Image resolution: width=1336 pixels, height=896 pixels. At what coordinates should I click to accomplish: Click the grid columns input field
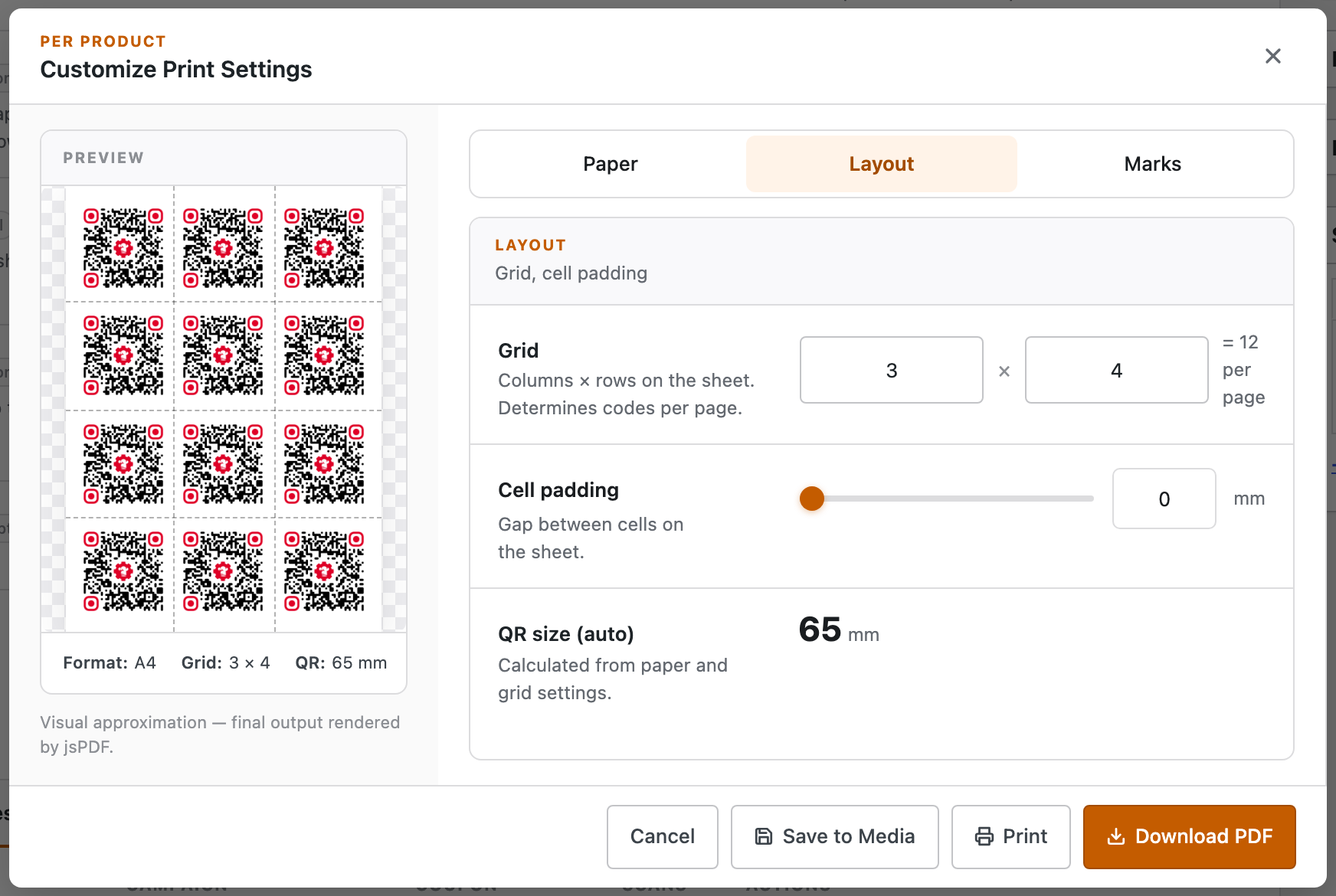point(892,370)
